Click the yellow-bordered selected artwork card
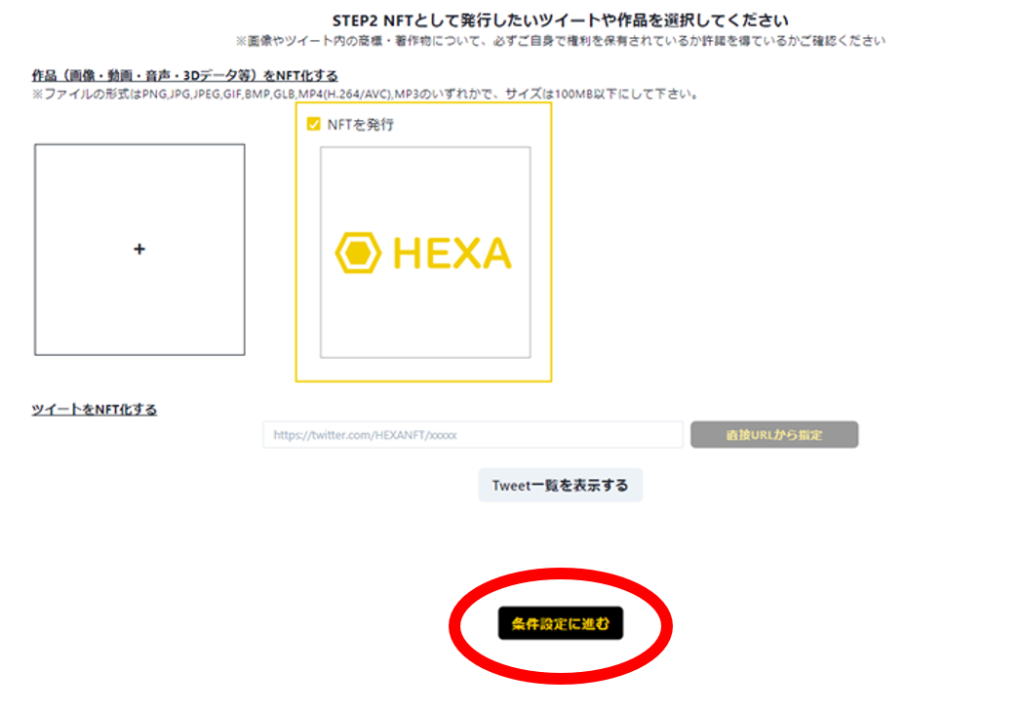Viewport: 1024px width, 711px height. coord(424,242)
